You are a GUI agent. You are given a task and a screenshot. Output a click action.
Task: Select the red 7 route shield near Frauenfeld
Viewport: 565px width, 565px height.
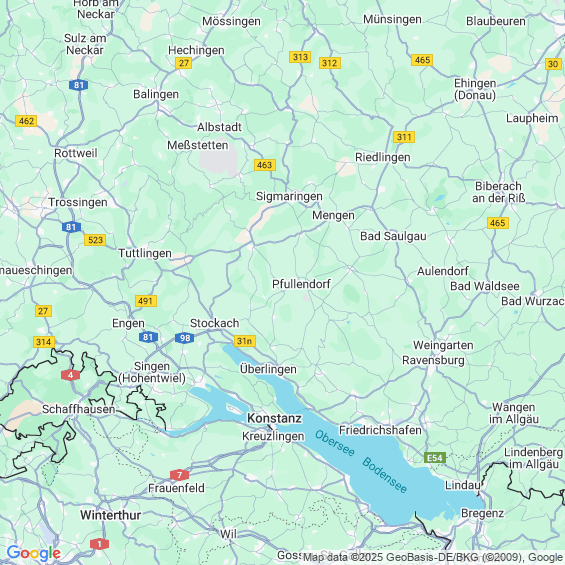(x=179, y=475)
